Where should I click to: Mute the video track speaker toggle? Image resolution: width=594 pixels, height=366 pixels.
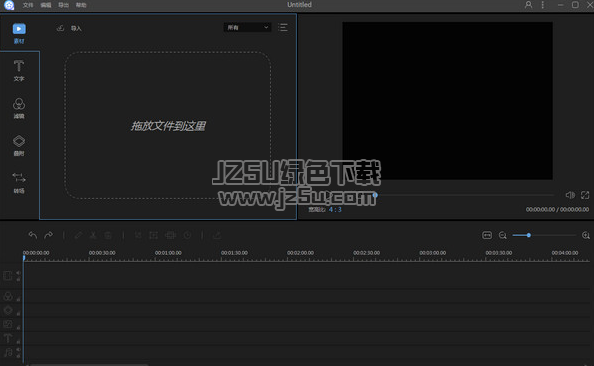click(18, 273)
